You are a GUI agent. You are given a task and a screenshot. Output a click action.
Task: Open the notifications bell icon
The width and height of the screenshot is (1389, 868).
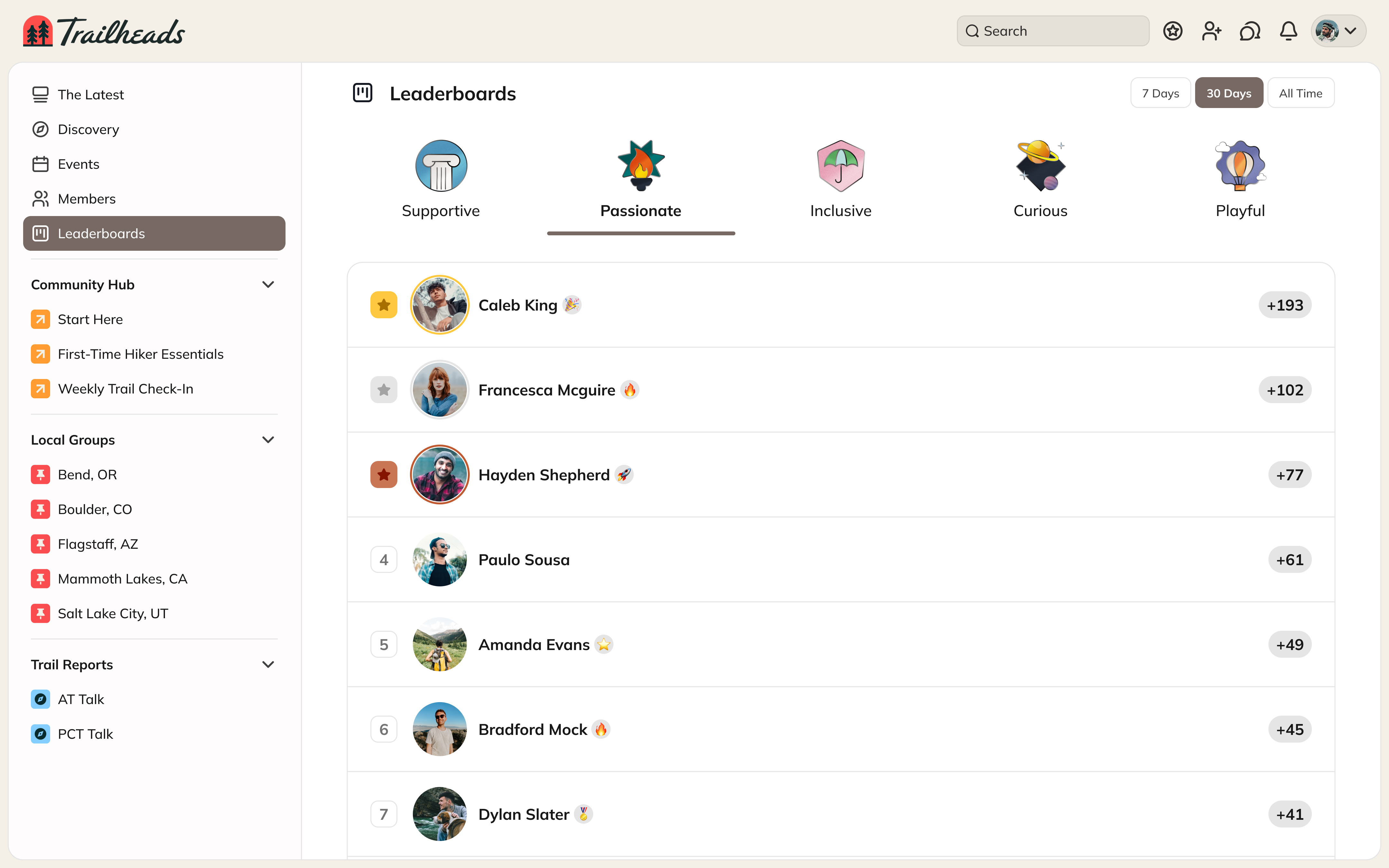(x=1289, y=31)
